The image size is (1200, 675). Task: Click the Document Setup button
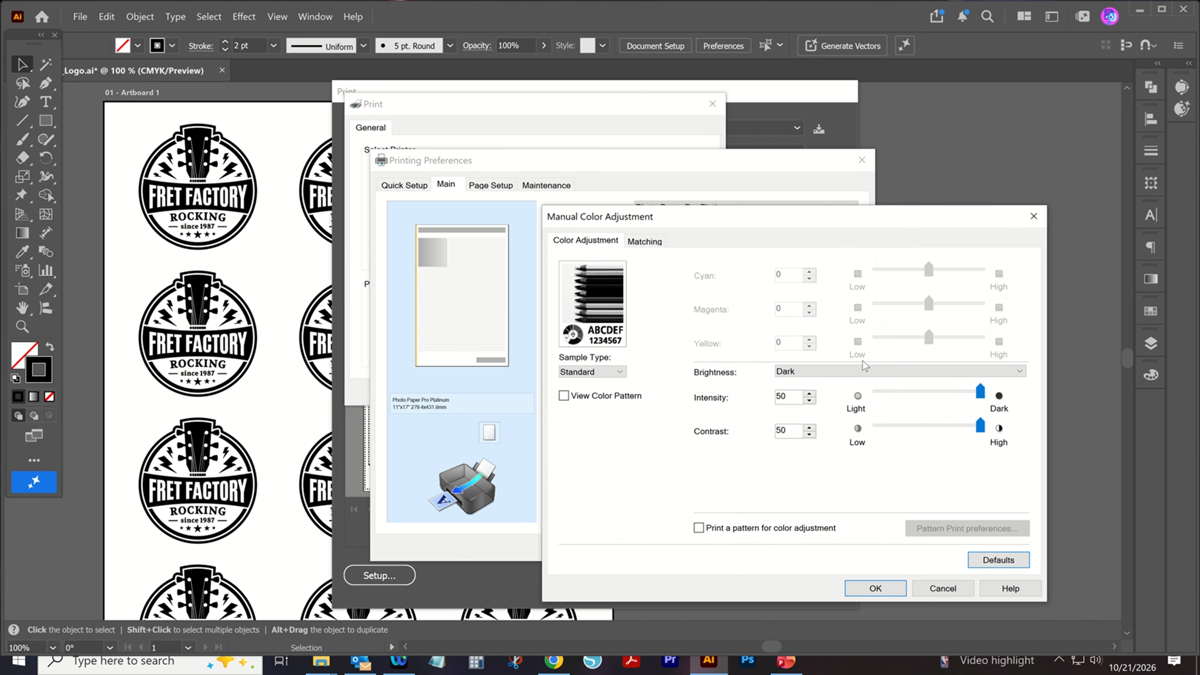coord(655,46)
